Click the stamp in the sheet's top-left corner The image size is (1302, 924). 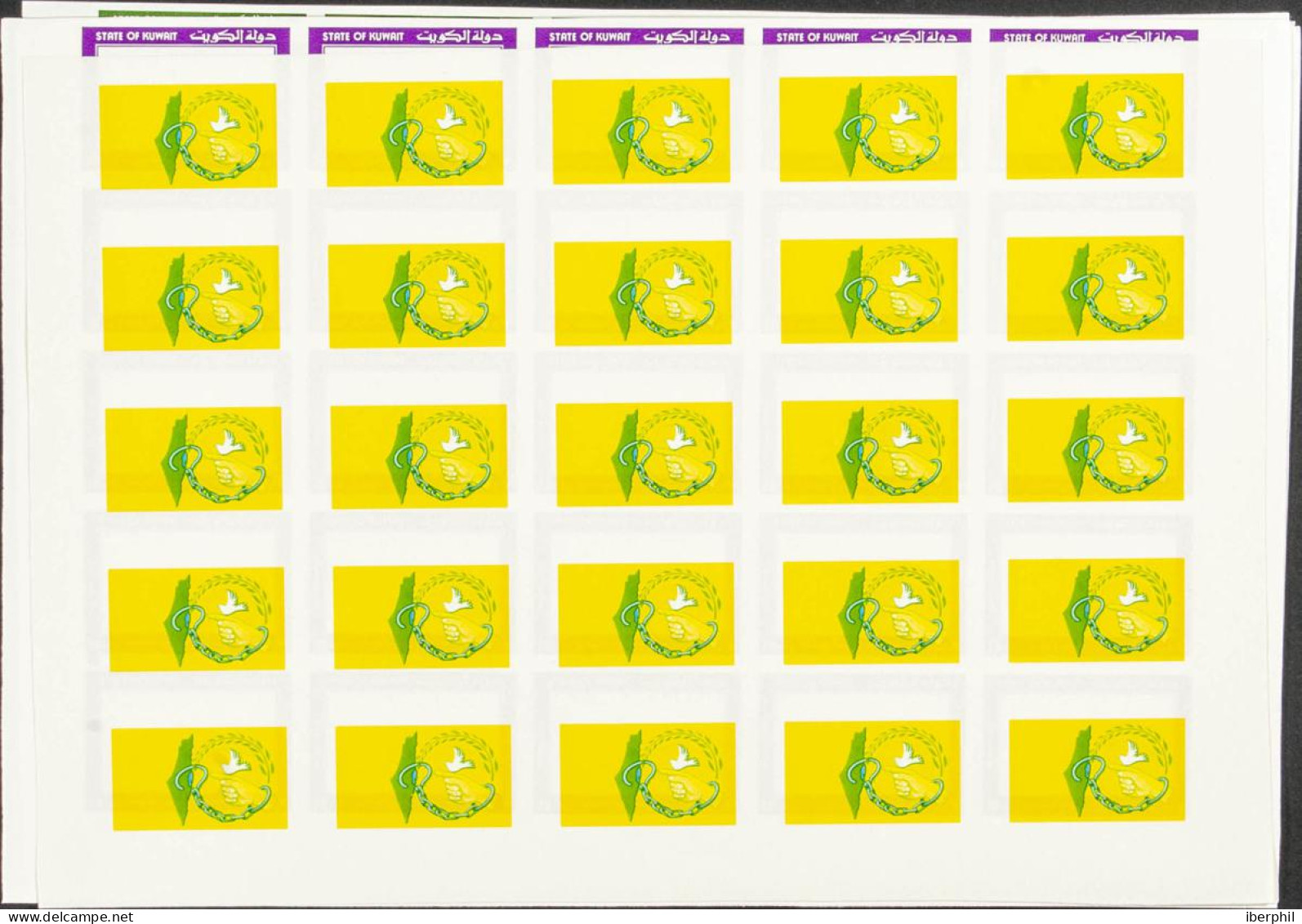coord(187,136)
